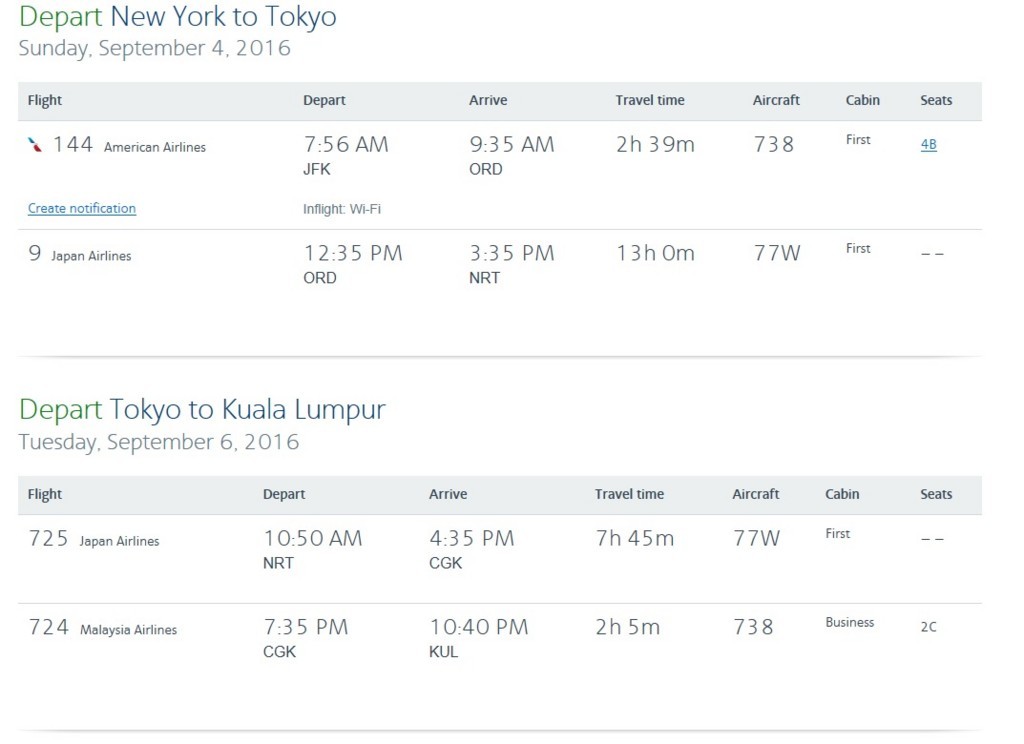
Task: Click the 77W aircraft on flight 725
Action: point(756,539)
